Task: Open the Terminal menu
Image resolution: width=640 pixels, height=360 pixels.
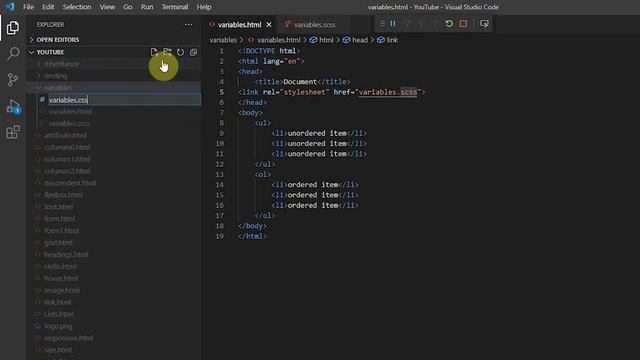Action: [175, 7]
